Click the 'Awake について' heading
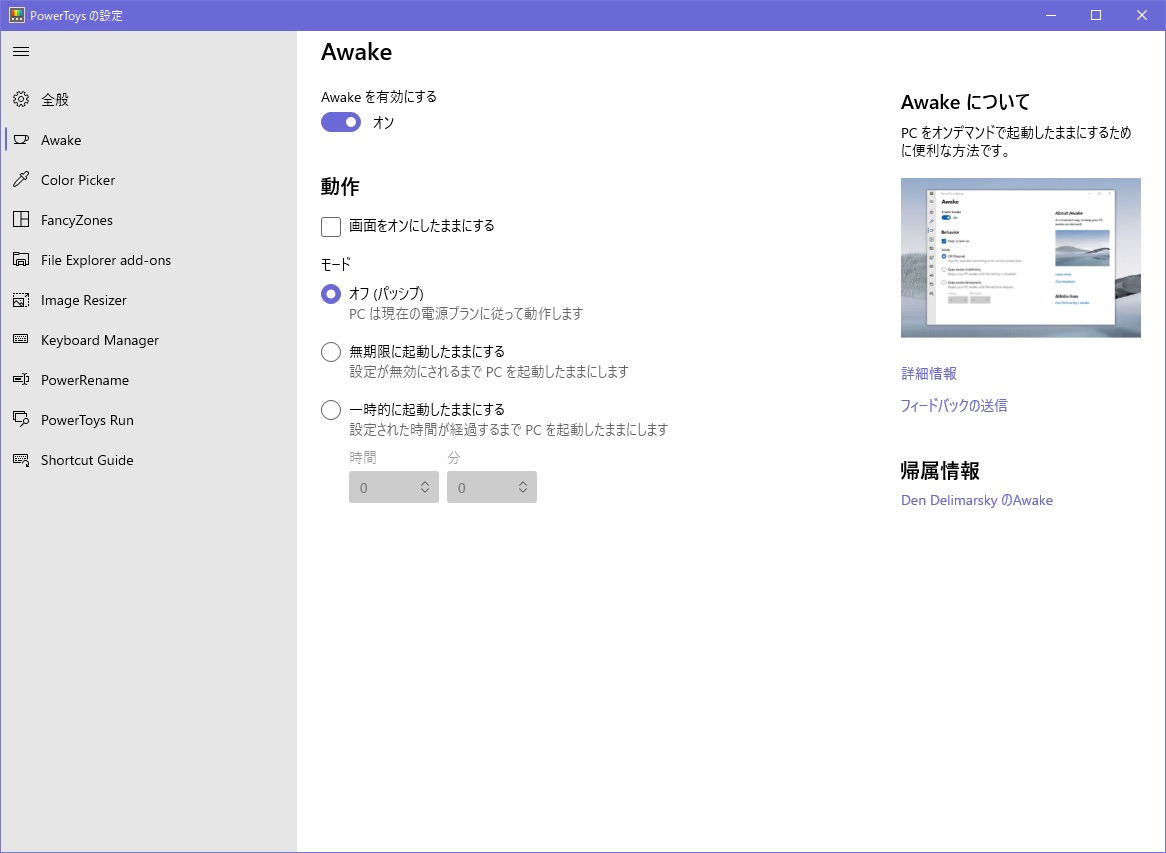 pos(965,102)
